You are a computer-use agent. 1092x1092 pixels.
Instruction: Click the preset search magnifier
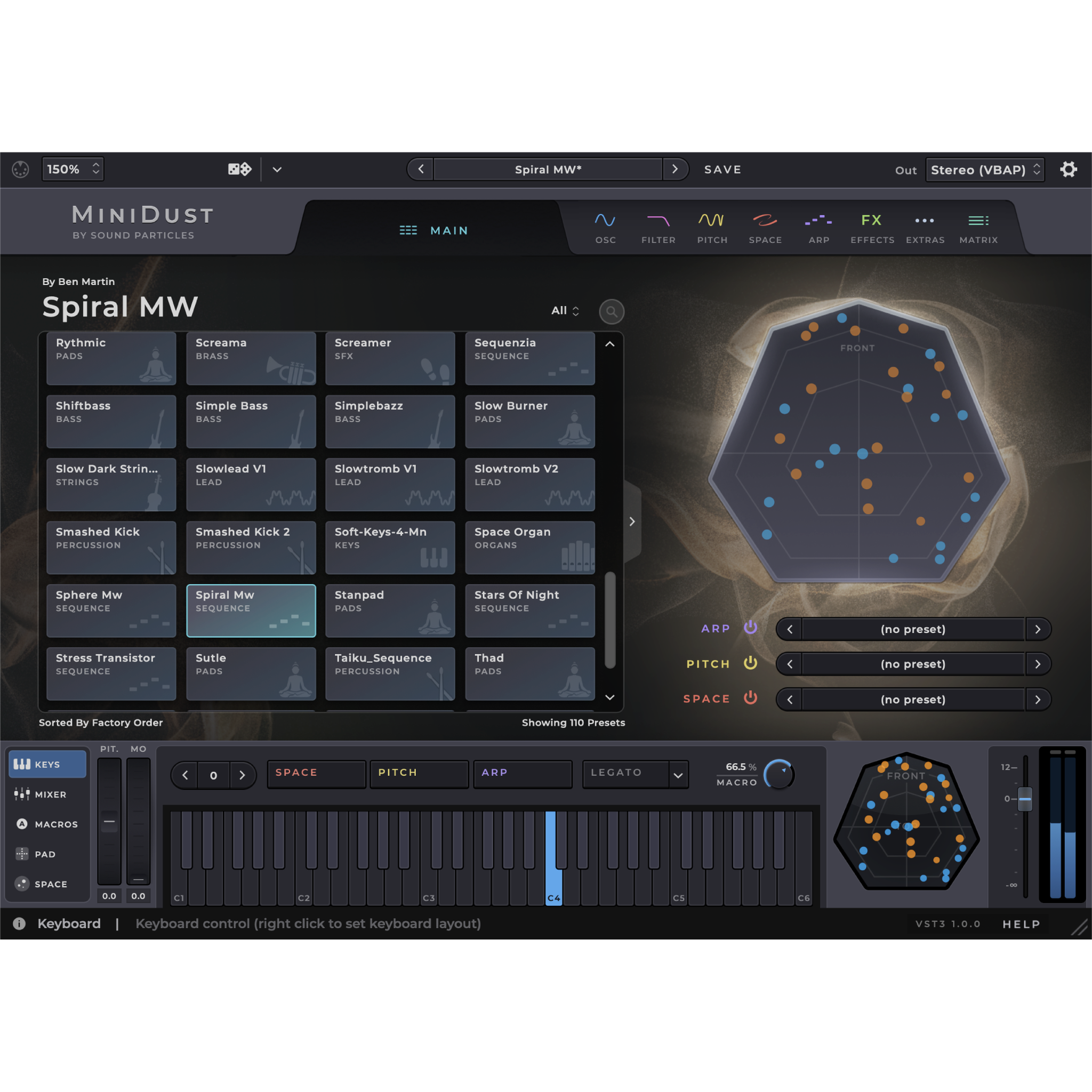click(611, 311)
